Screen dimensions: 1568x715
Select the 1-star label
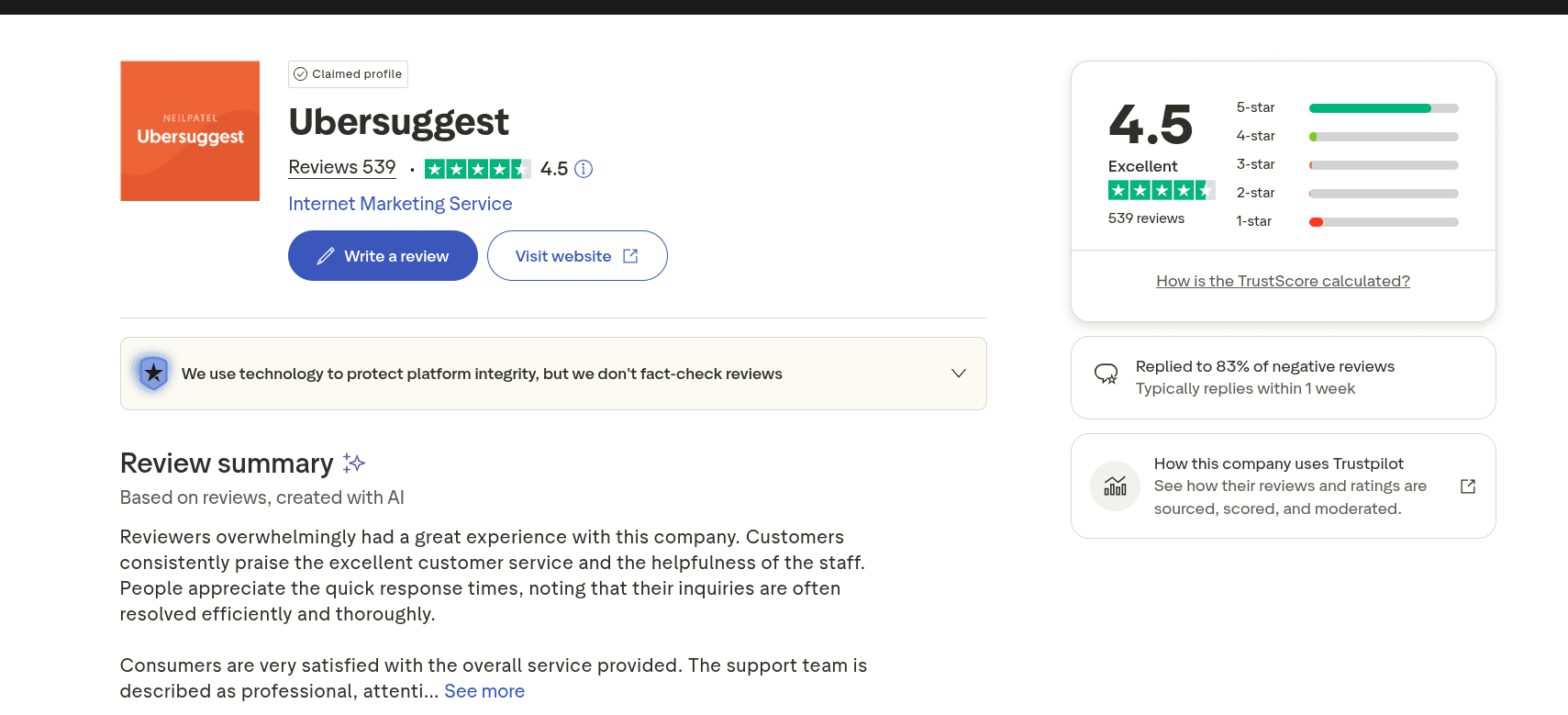pyautogui.click(x=1253, y=221)
